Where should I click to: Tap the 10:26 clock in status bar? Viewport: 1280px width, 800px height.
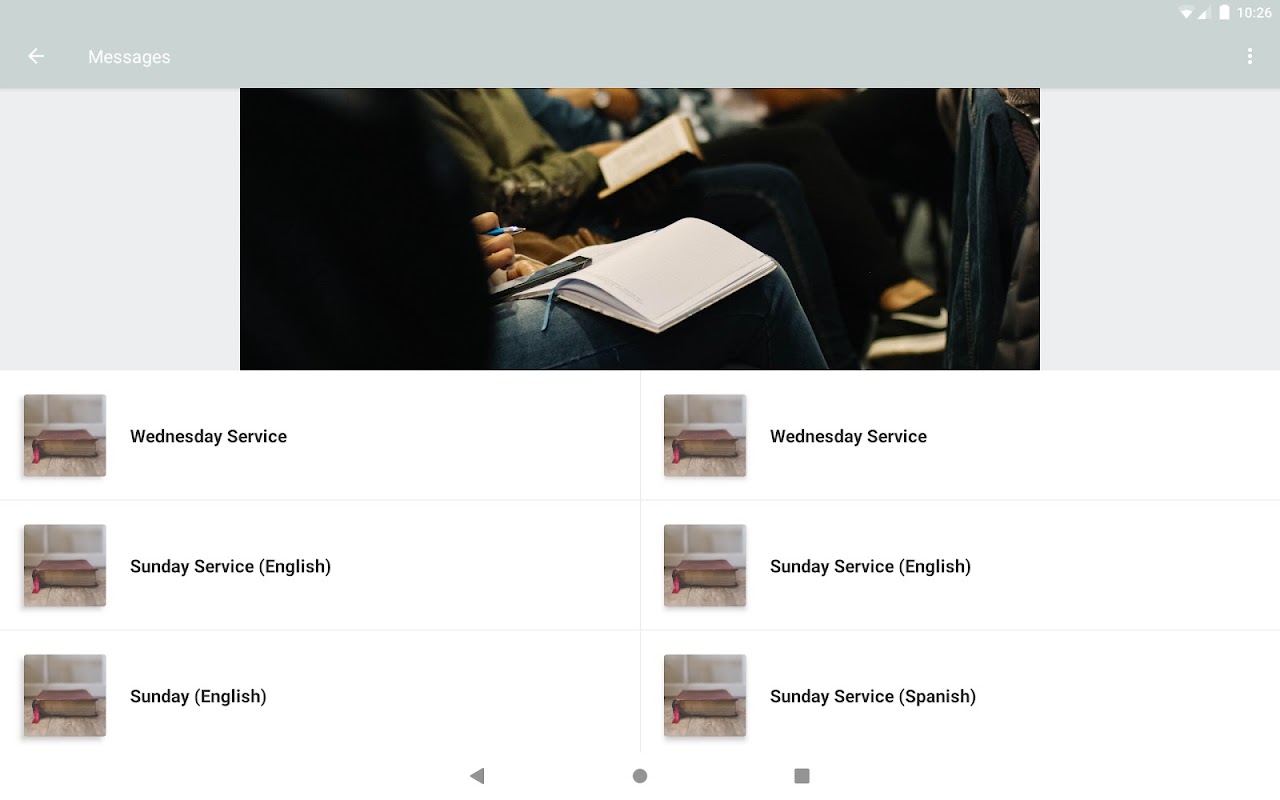[1254, 13]
